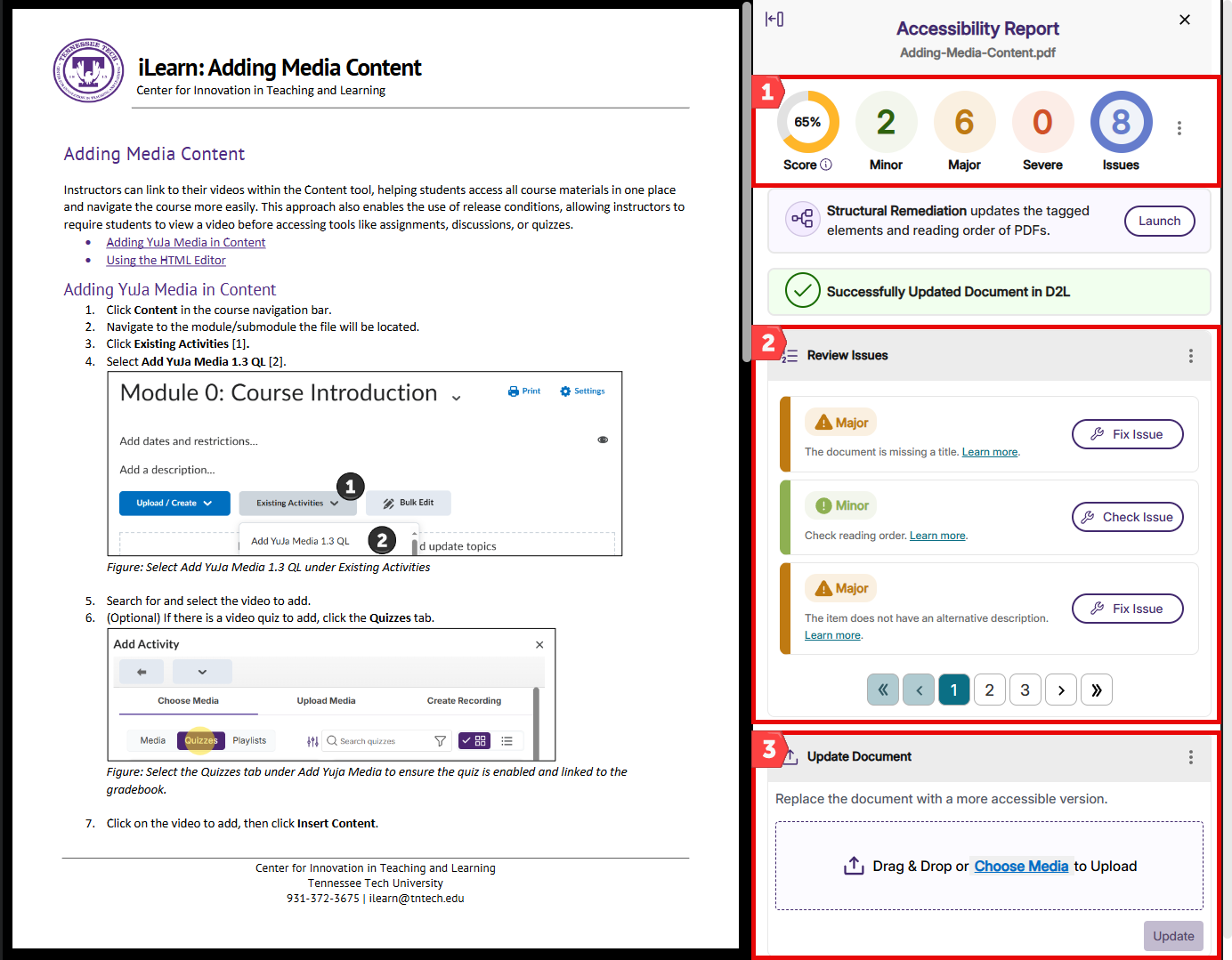Open the Review Issues options menu
Viewport: 1232px width, 960px height.
[x=1190, y=356]
